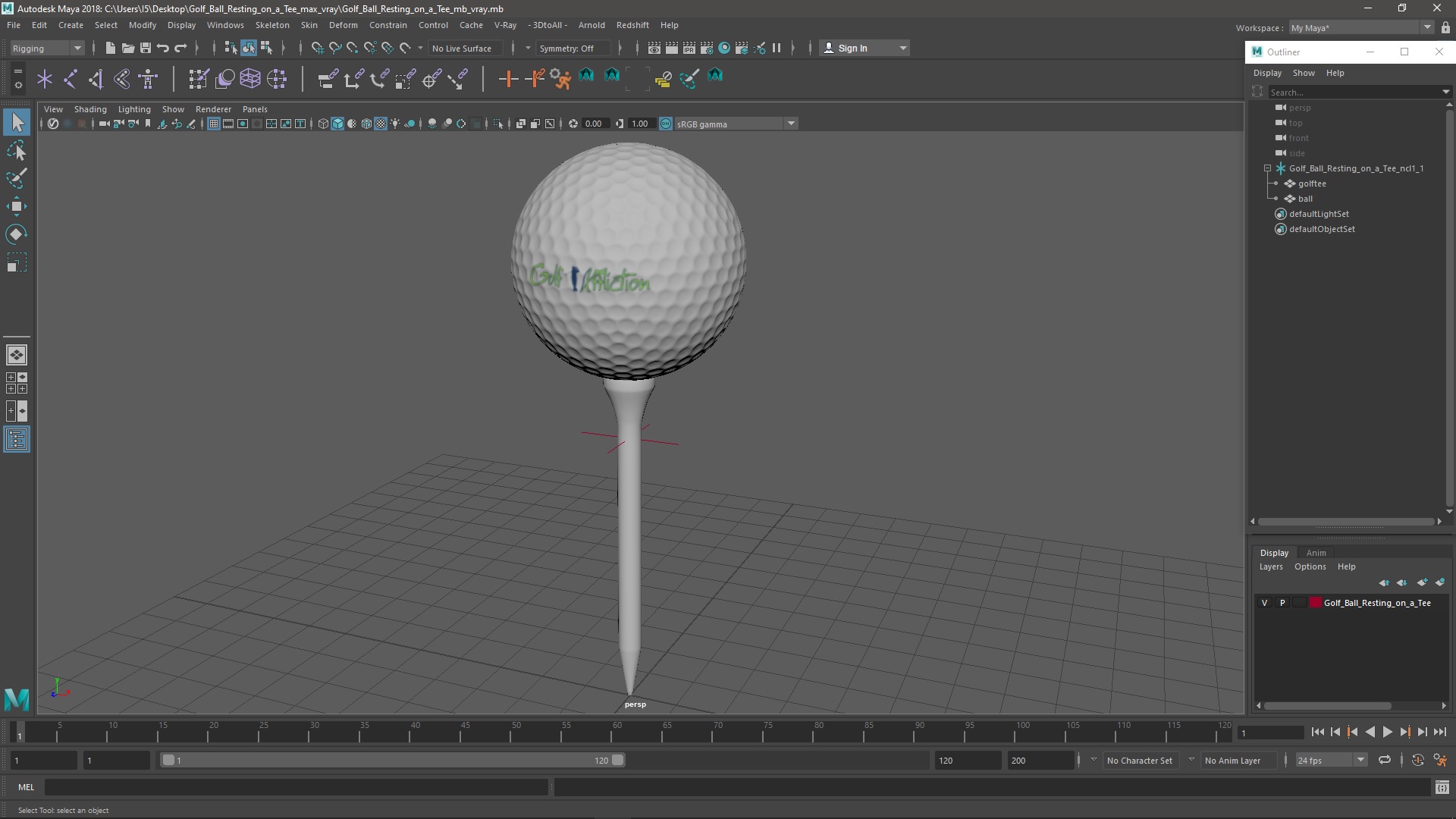The image size is (1456, 819).
Task: Toggle color management ON button
Action: pos(666,124)
